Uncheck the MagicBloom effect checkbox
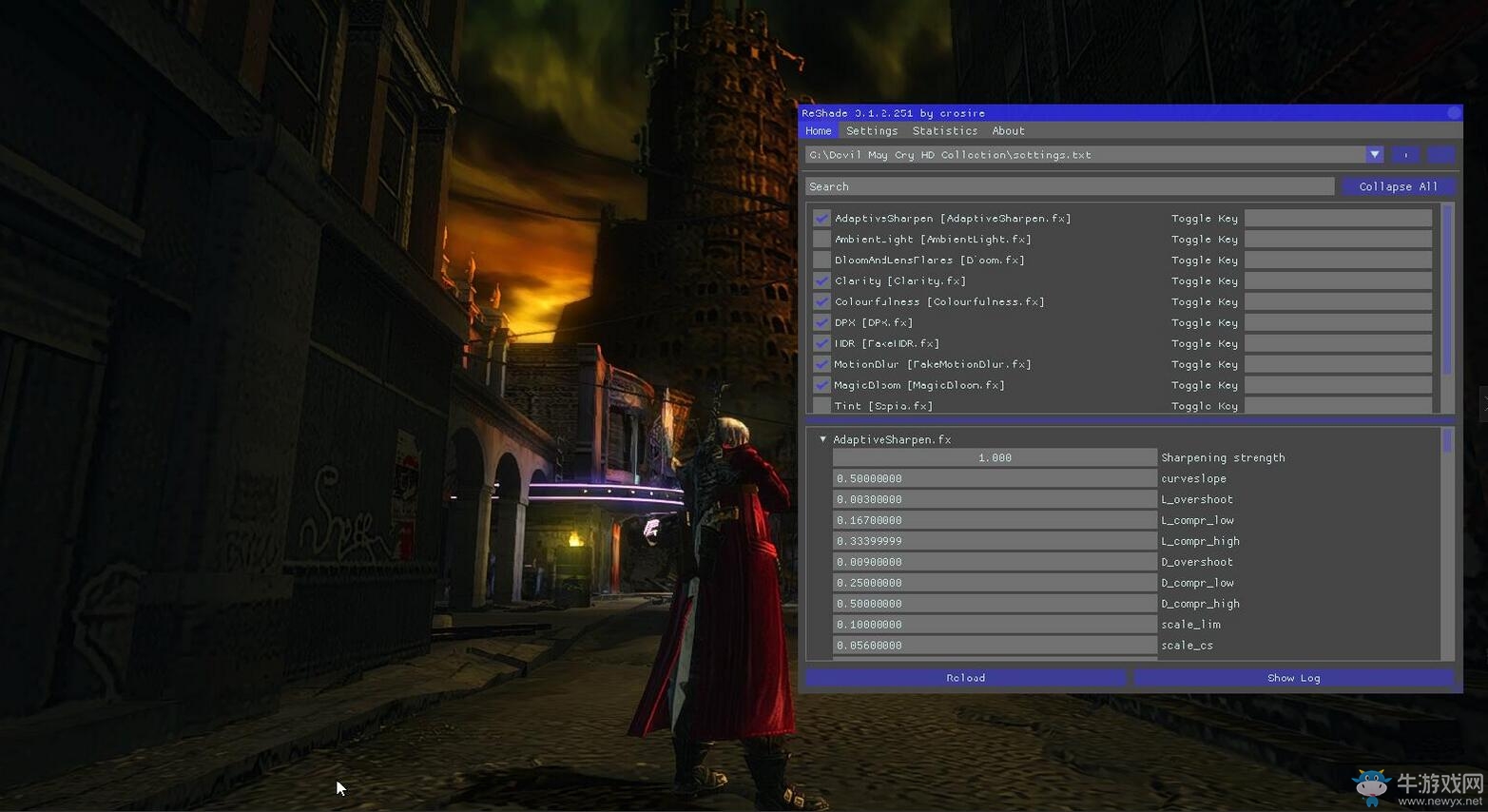1488x812 pixels. tap(822, 386)
